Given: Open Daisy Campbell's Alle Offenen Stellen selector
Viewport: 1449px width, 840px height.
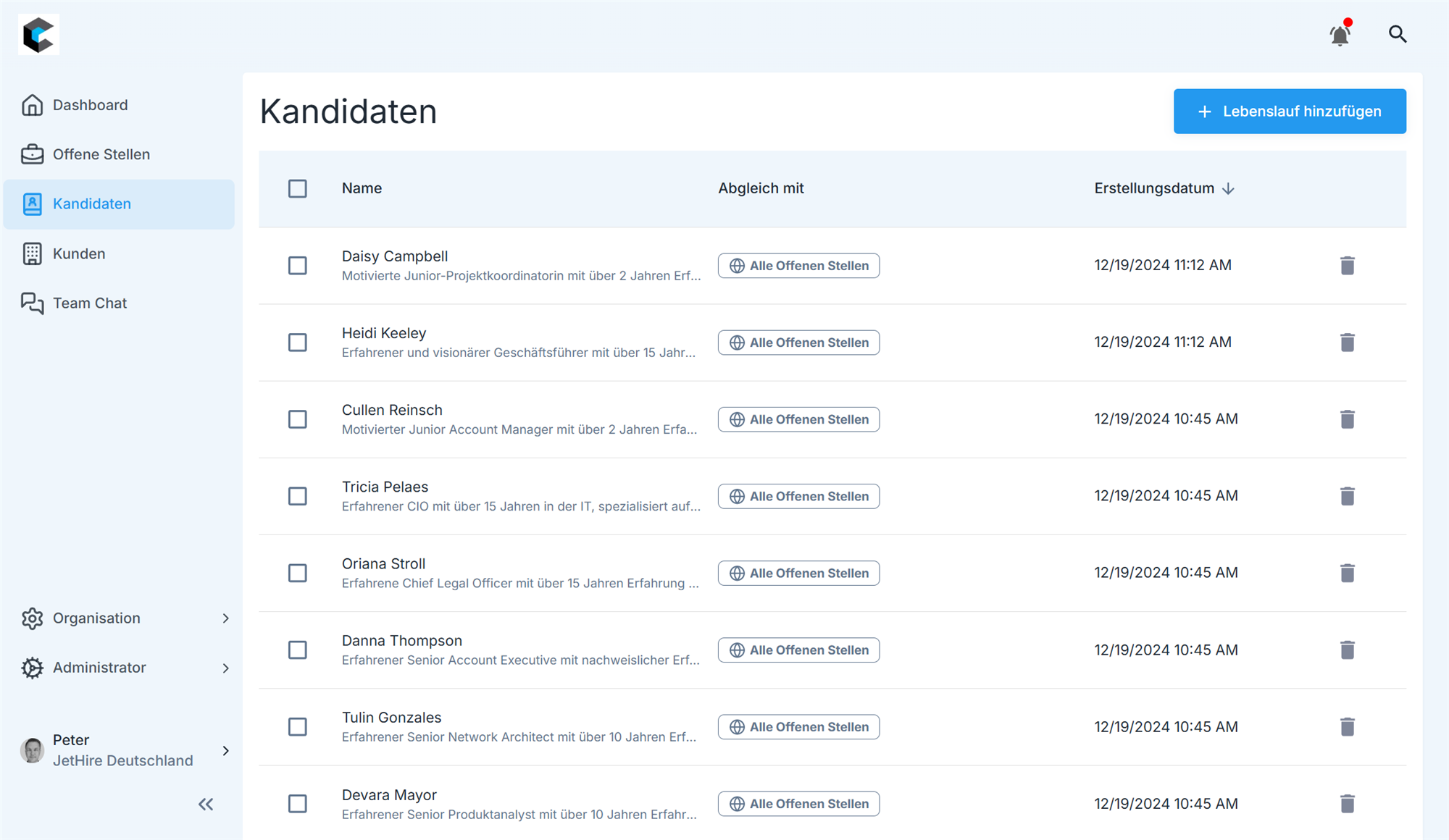Looking at the screenshot, I should click(x=798, y=266).
